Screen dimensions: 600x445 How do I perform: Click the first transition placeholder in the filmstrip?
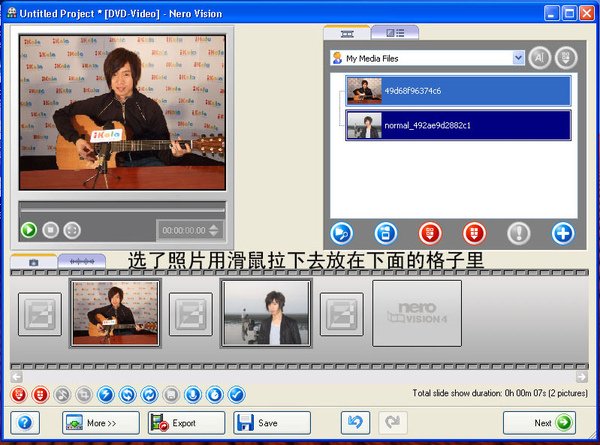pyautogui.click(x=40, y=314)
